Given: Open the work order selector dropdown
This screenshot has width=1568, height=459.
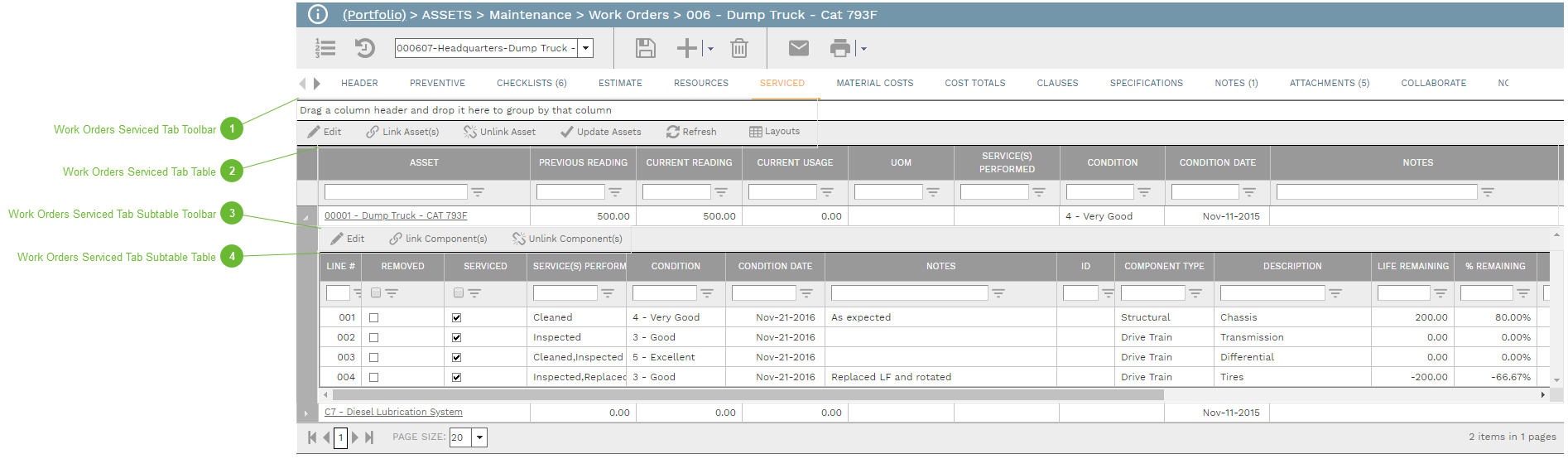Looking at the screenshot, I should click(x=585, y=48).
